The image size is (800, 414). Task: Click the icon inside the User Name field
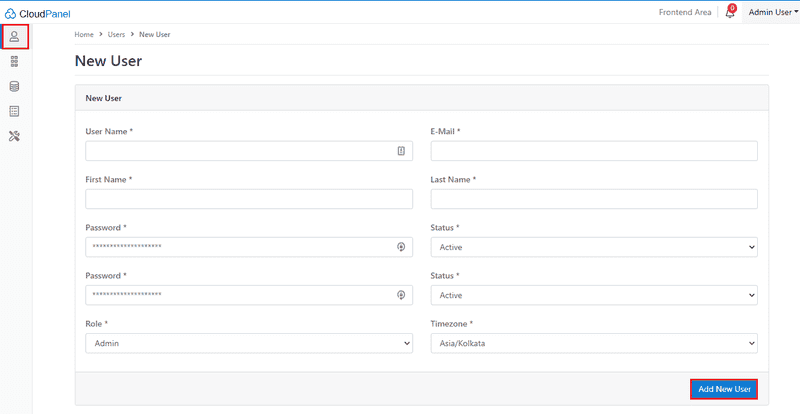(x=401, y=151)
